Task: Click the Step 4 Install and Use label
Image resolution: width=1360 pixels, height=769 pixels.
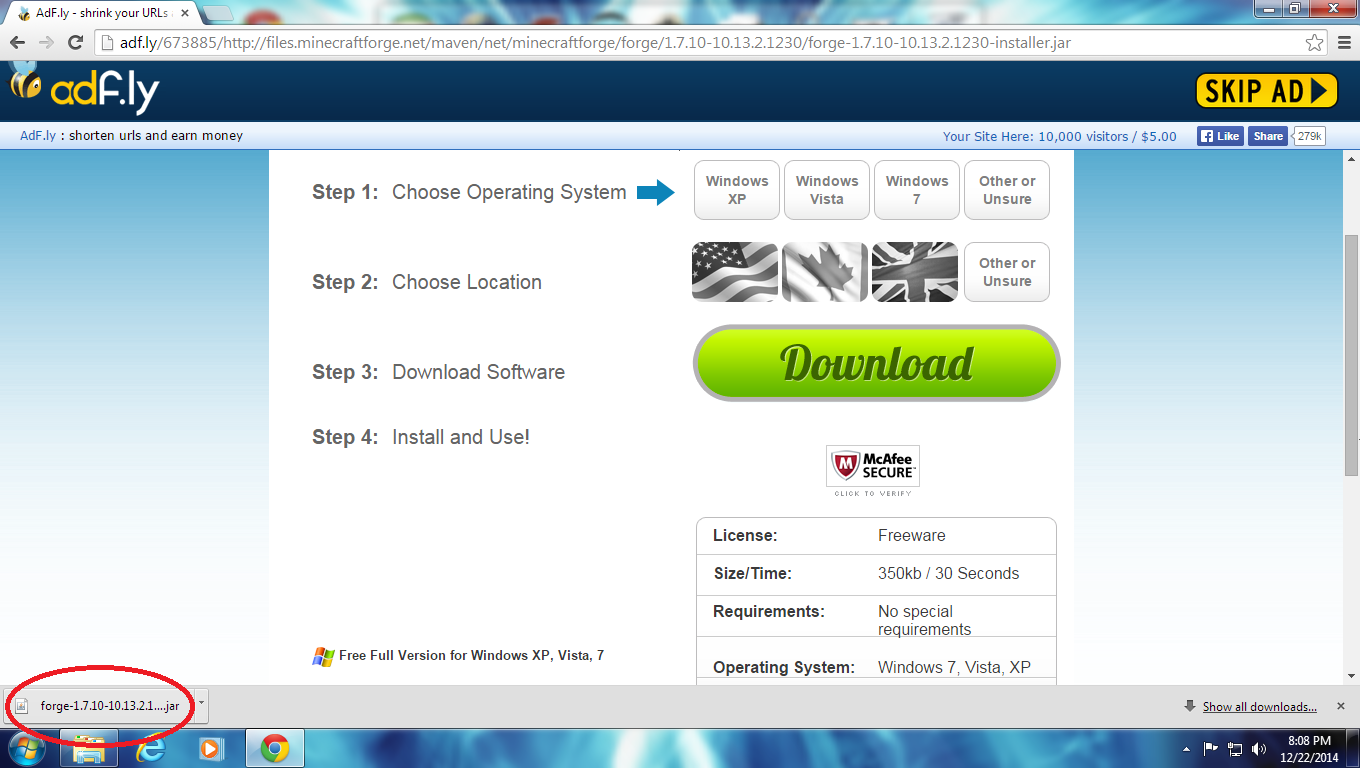Action: point(421,437)
